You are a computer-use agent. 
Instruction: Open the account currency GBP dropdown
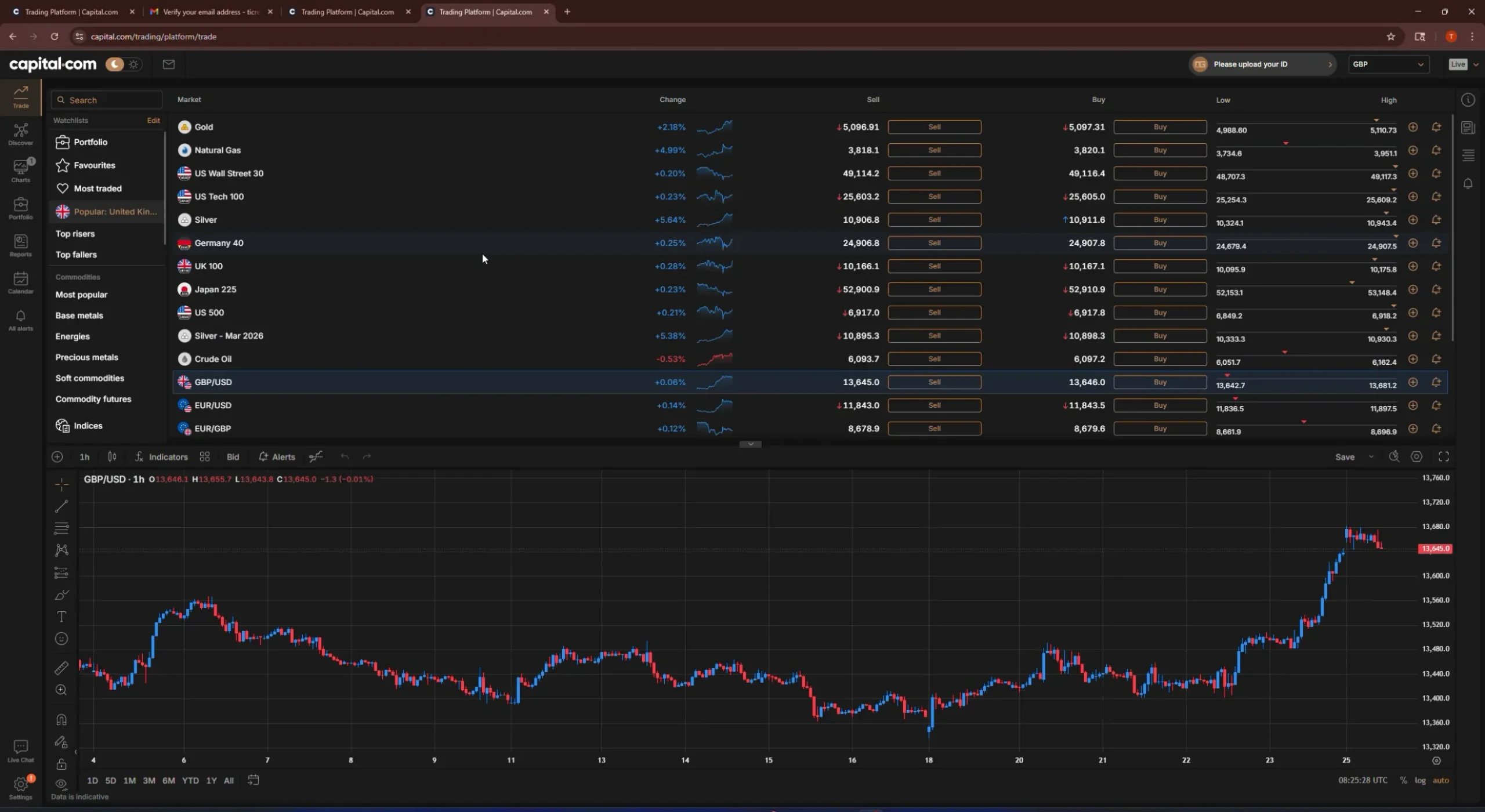tap(1388, 64)
